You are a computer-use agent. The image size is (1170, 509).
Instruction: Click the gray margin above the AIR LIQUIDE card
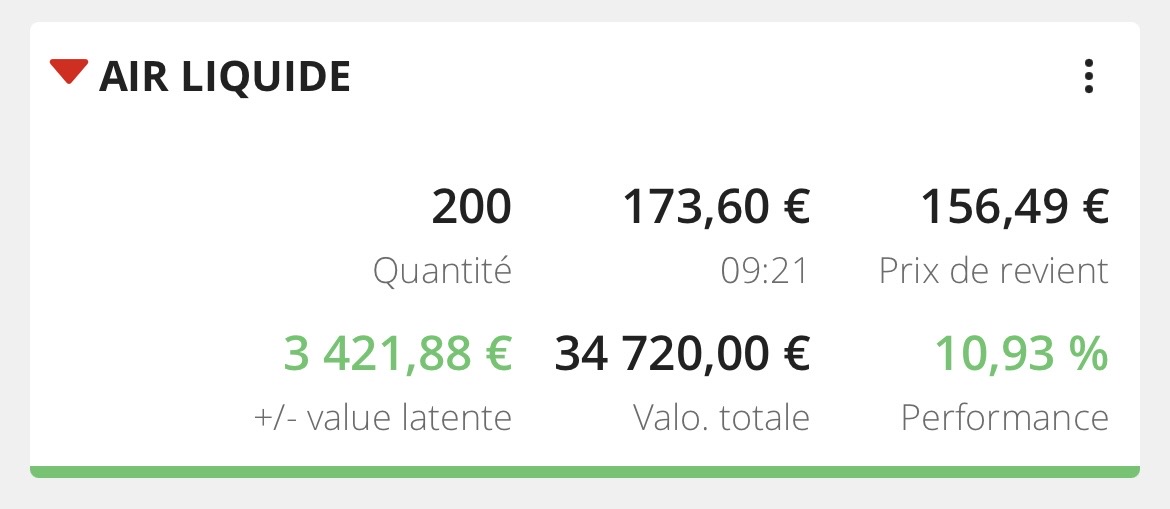click(x=585, y=10)
